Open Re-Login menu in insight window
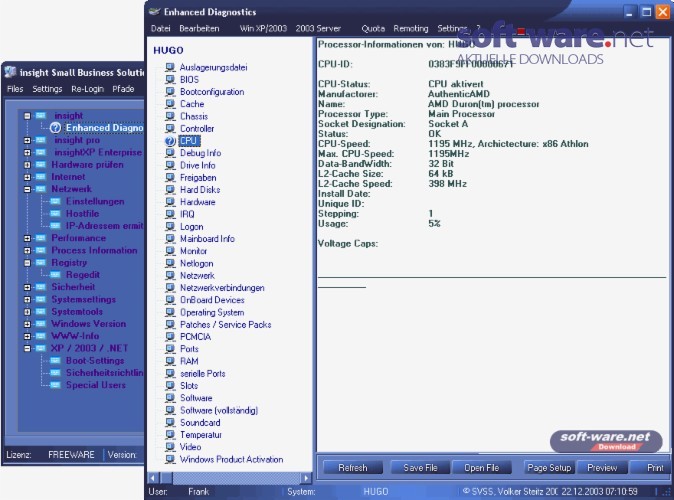The height and width of the screenshot is (500, 674). 87,89
